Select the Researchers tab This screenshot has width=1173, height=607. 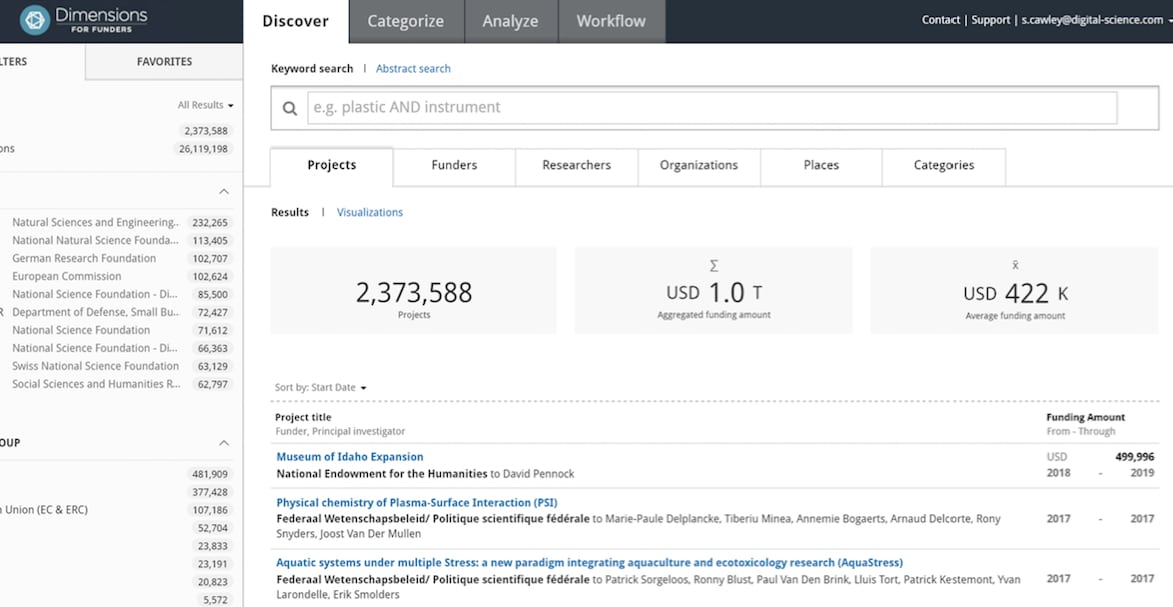(x=576, y=166)
